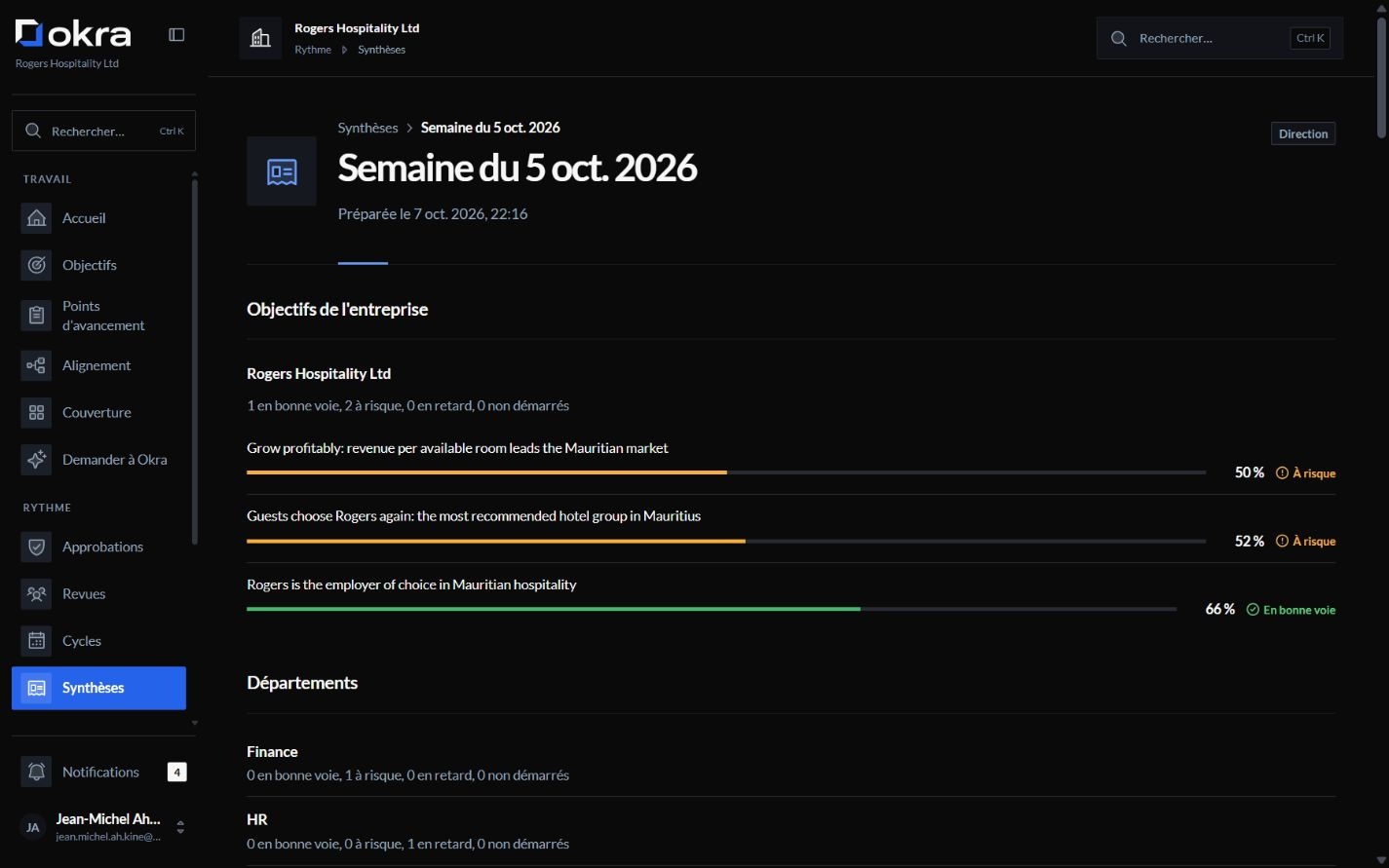Open the Alignement hierarchy icon
Viewport: 1389px width, 868px height.
click(x=36, y=365)
